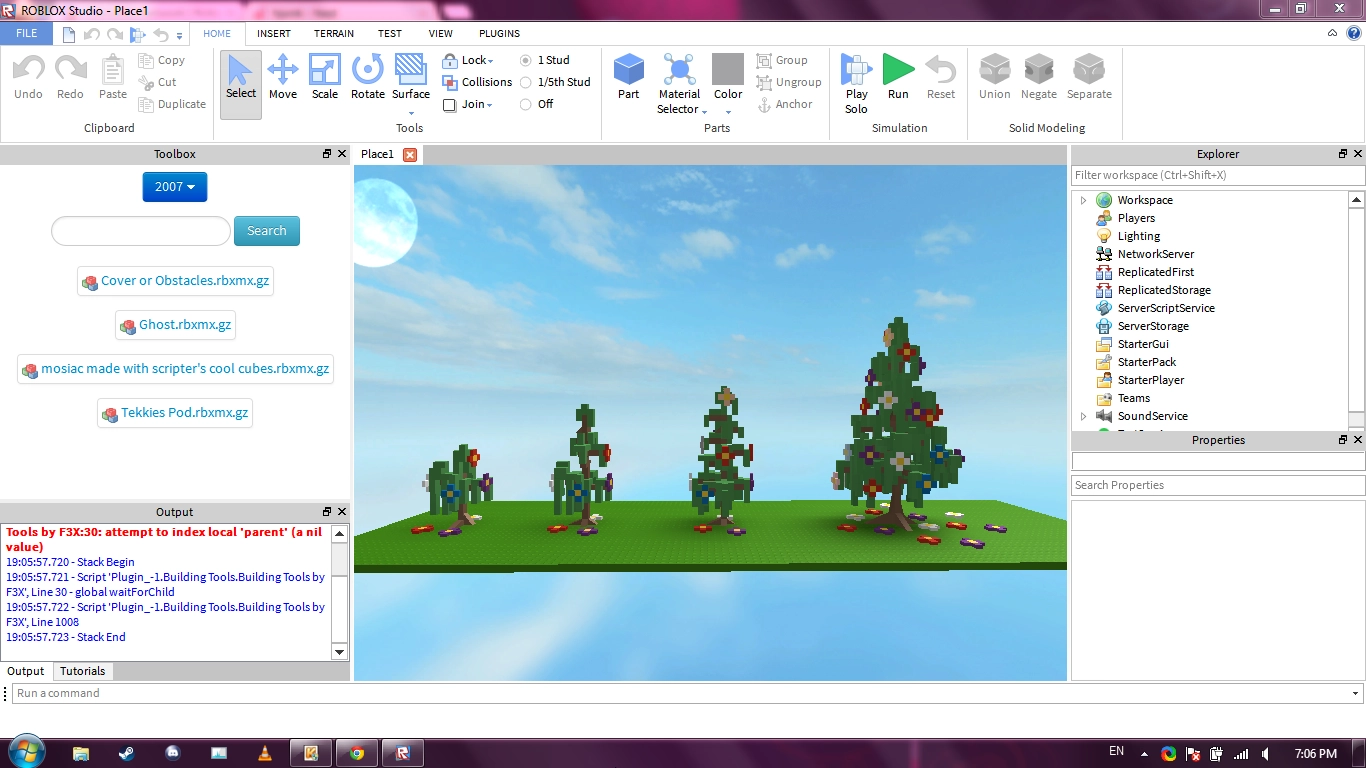1366x768 pixels.
Task: Open Chrome from the taskbar
Action: 356,753
